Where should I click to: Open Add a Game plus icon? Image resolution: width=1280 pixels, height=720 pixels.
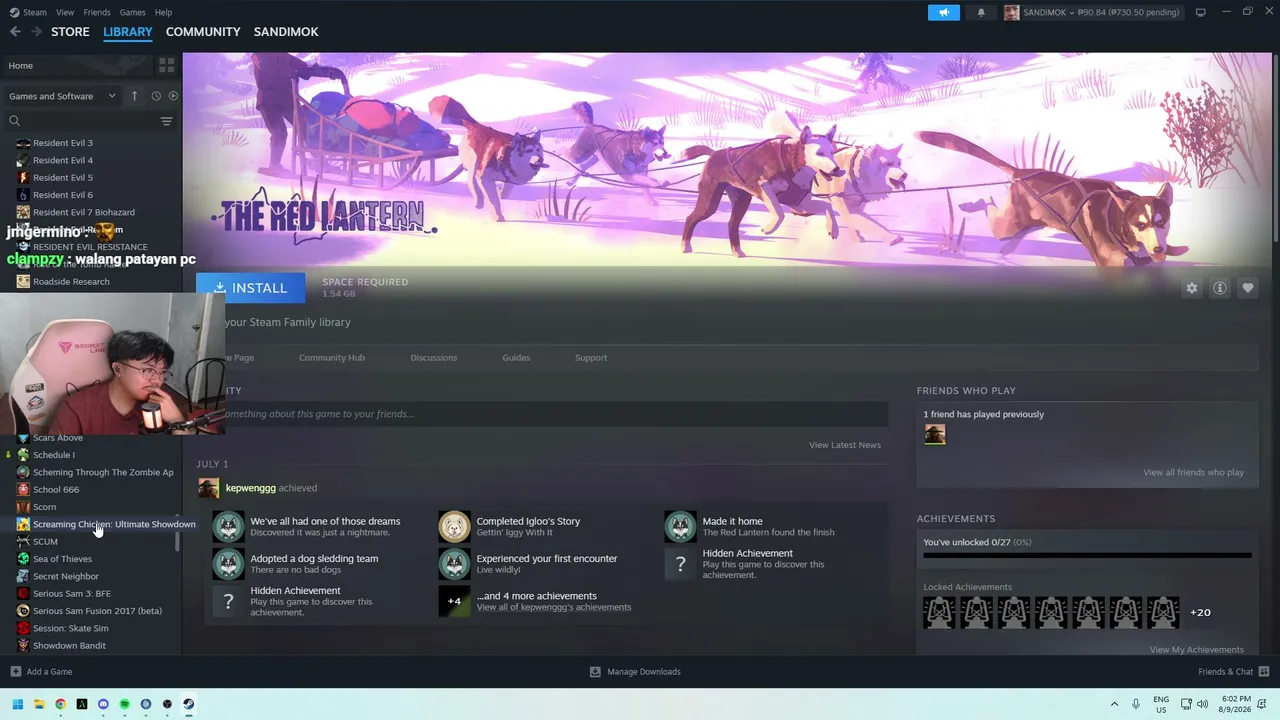[x=15, y=672]
